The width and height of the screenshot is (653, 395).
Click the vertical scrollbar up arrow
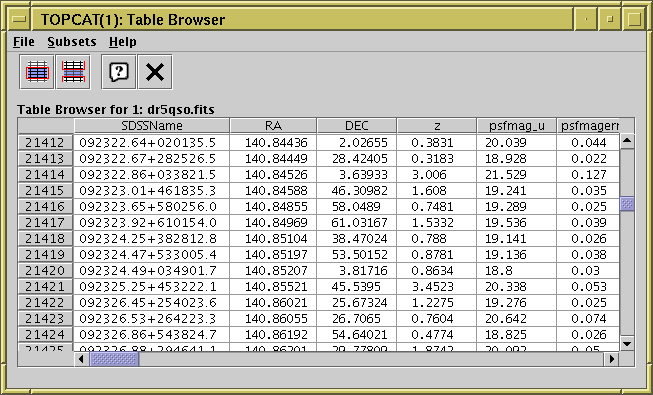[x=627, y=141]
